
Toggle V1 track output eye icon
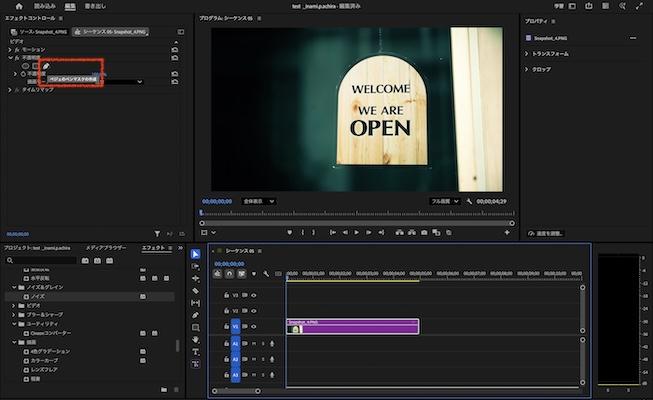point(254,326)
